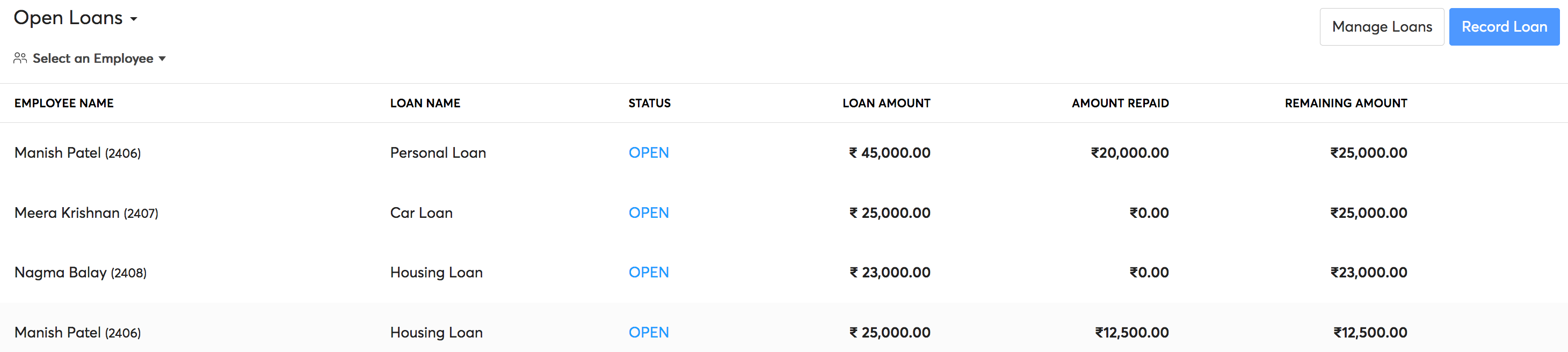Open Manish Patel's Housing Loan OPEN status
The width and height of the screenshot is (1568, 352).
[648, 332]
